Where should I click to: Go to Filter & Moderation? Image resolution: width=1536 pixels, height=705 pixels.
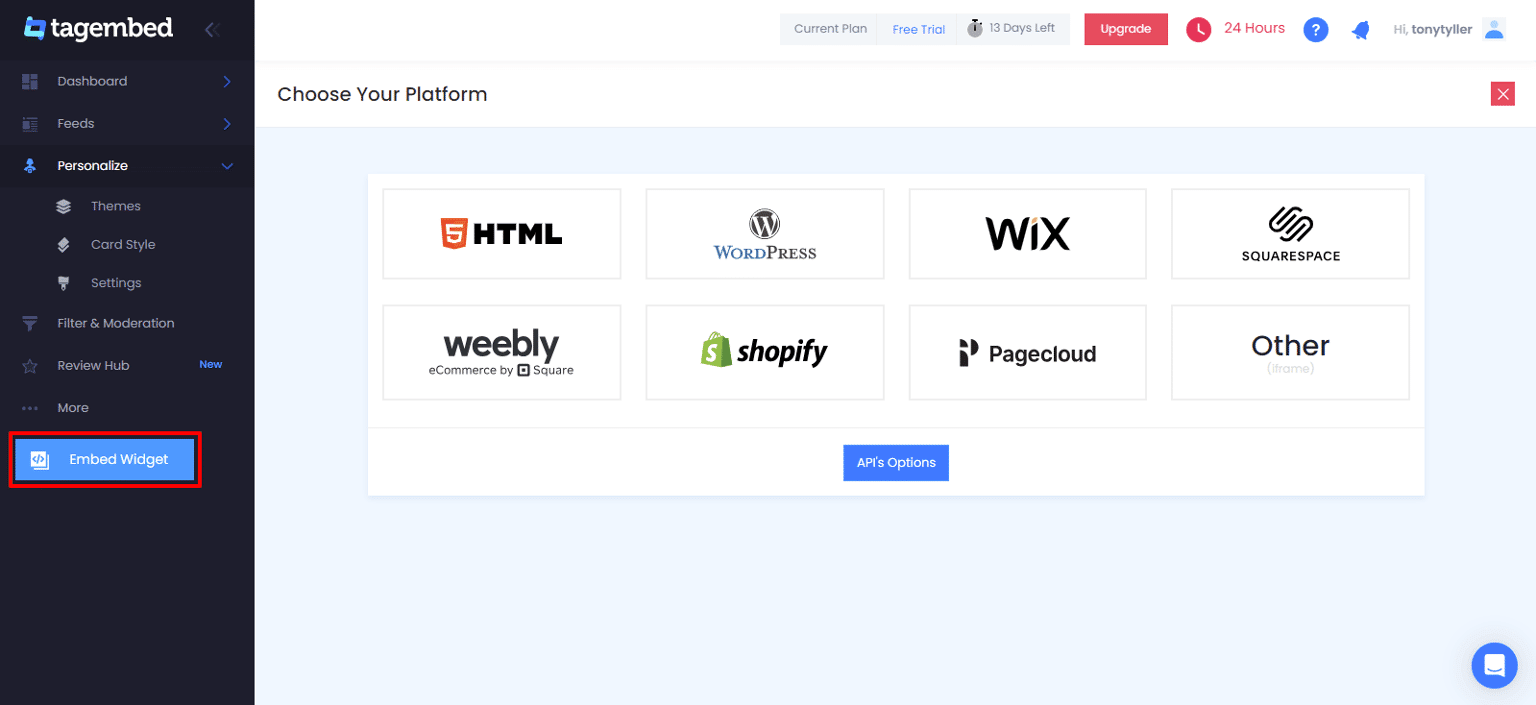[x=115, y=323]
